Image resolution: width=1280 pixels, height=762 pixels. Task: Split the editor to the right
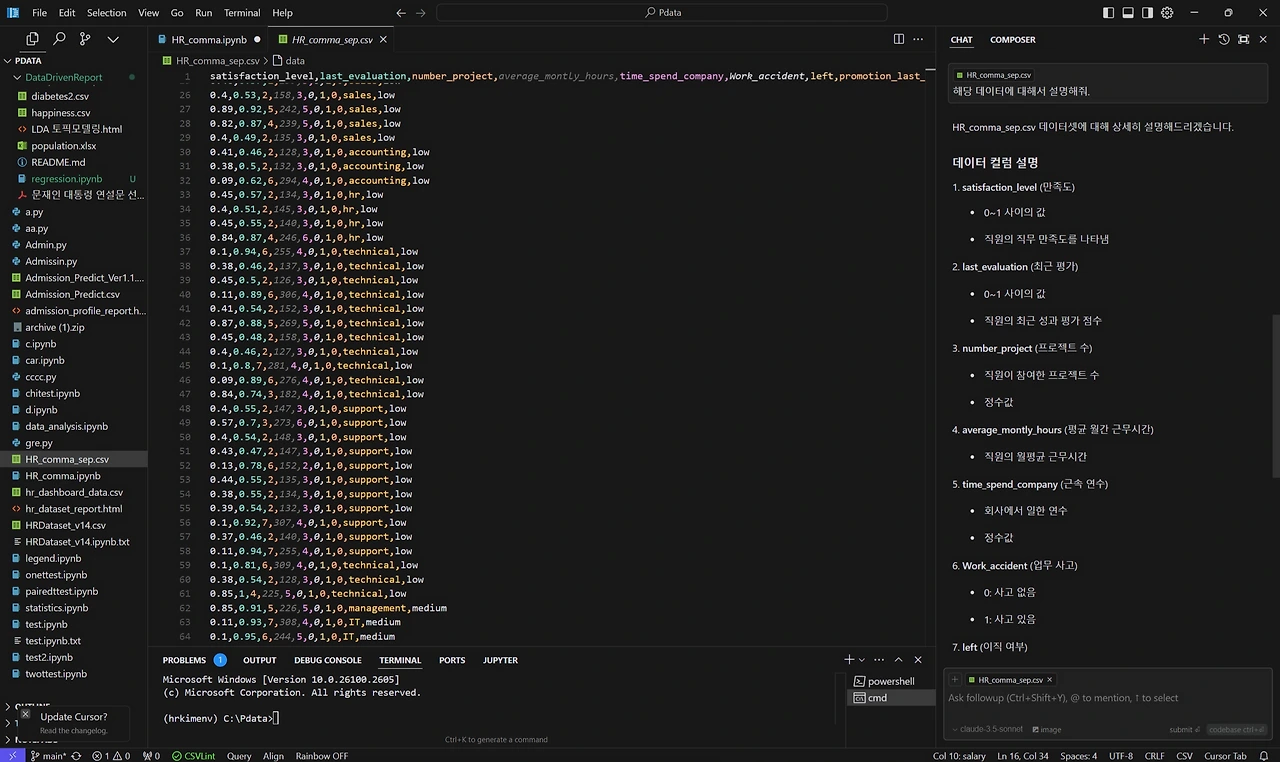(x=899, y=39)
